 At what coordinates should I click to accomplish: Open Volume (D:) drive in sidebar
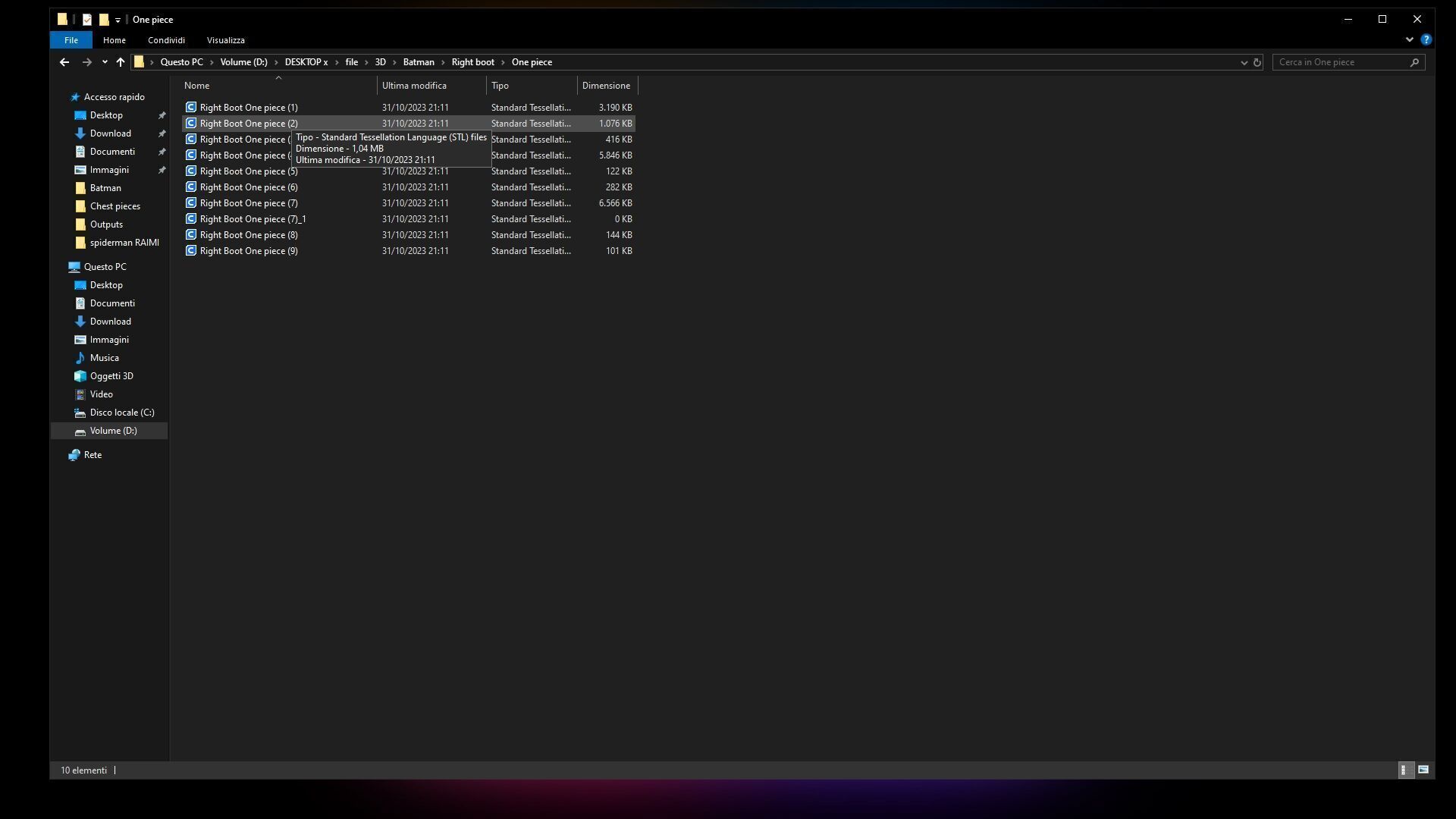pos(113,431)
